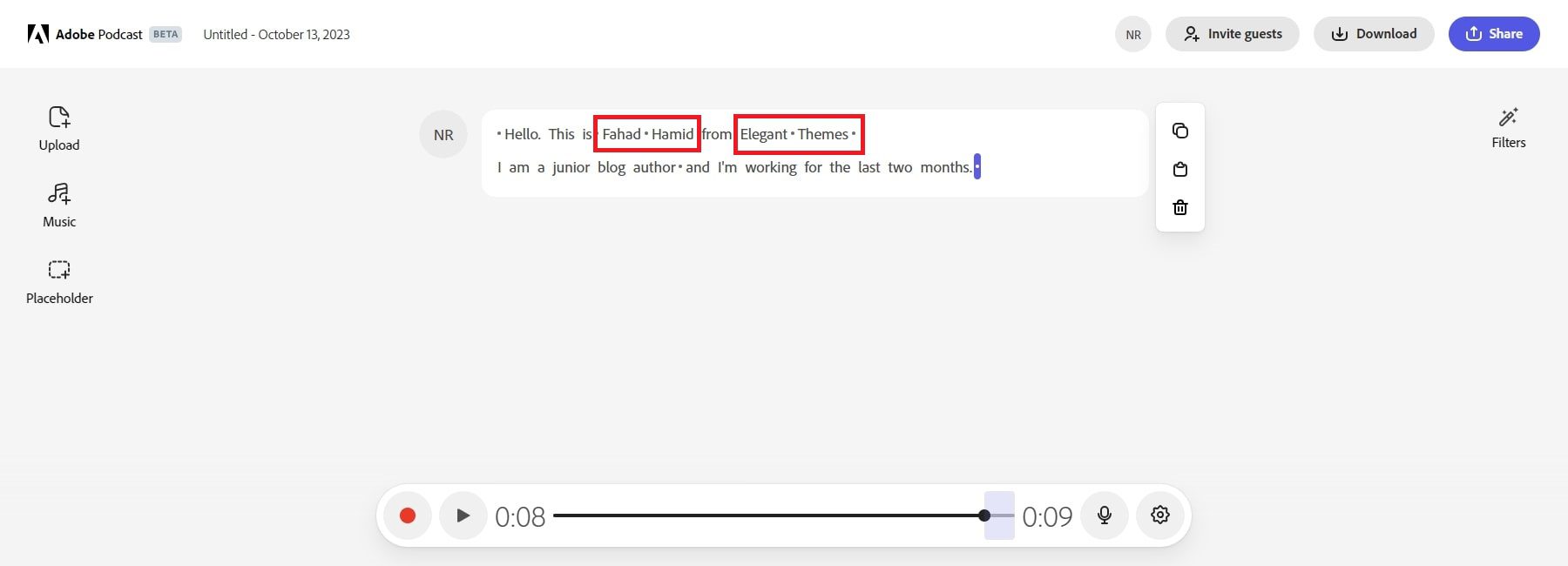Click the paste clipboard icon
The width and height of the screenshot is (1568, 566).
pos(1180,169)
